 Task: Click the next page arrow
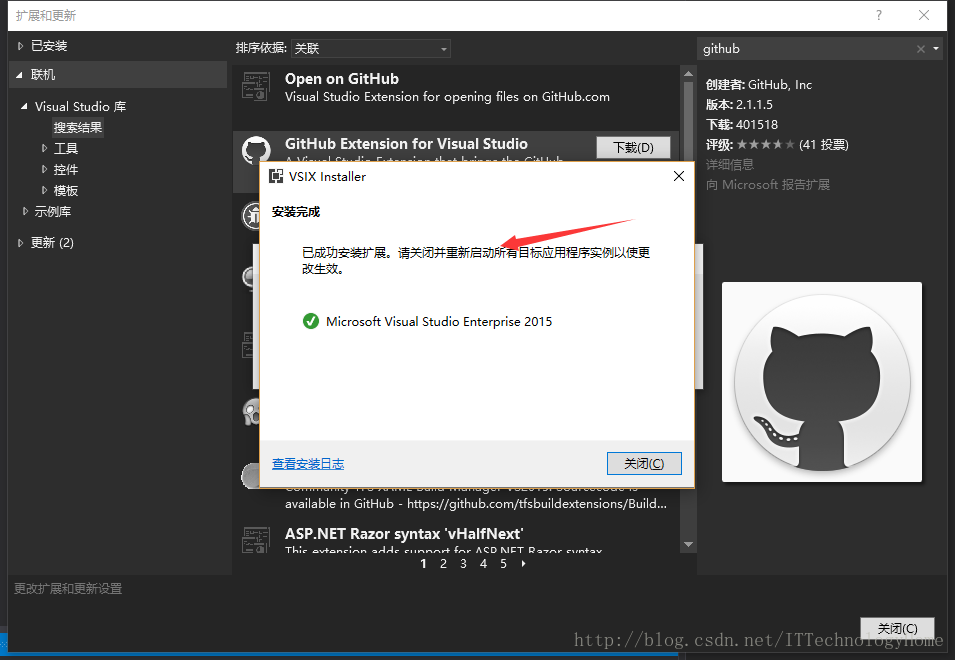click(x=523, y=564)
